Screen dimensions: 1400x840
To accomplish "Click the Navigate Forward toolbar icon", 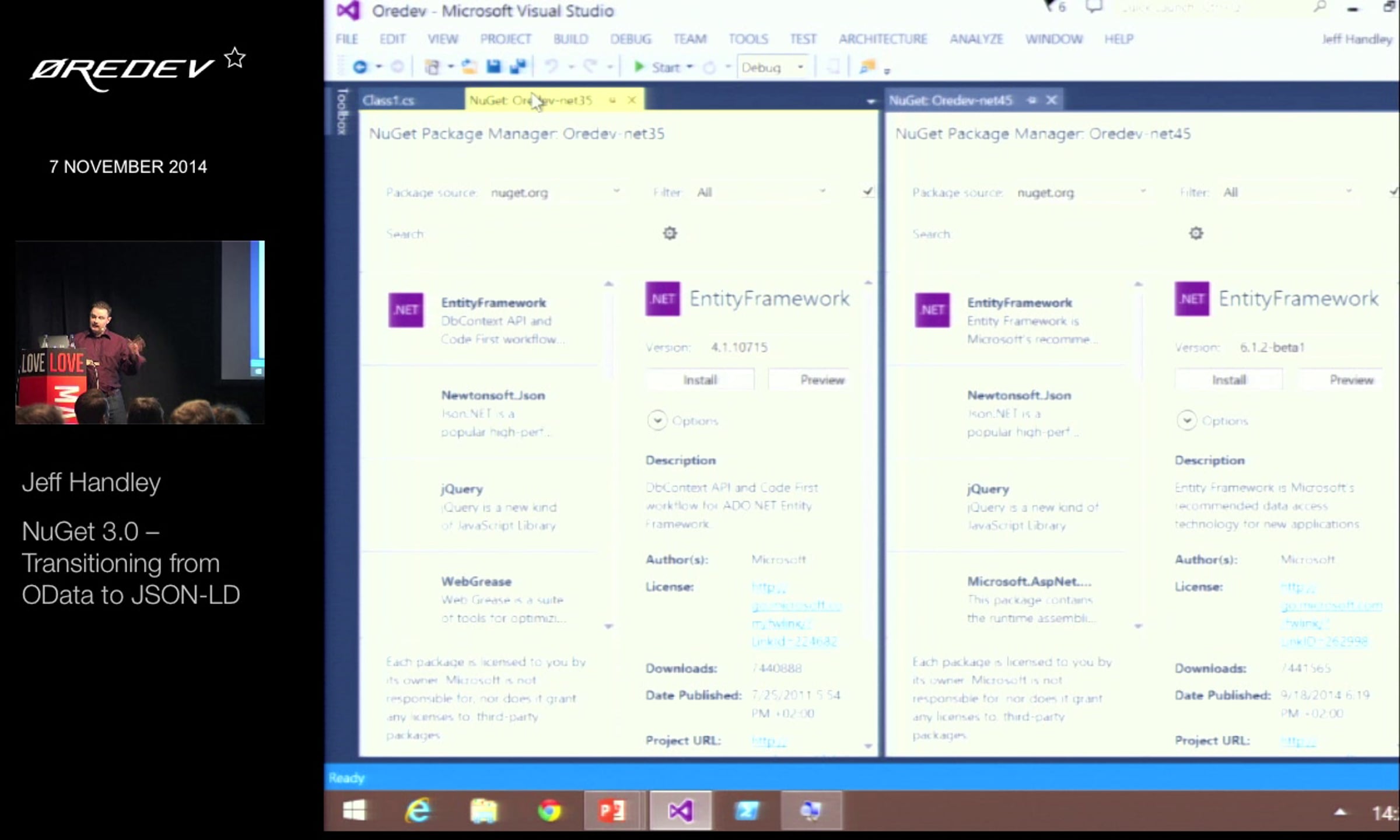I will 397,67.
